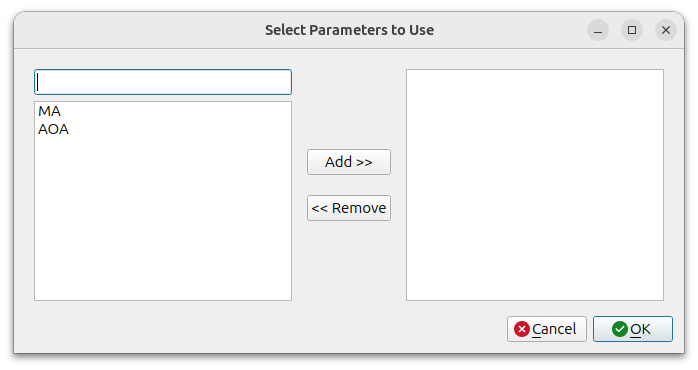Click the red X icon on Cancel
This screenshot has width=698, height=370.
tap(522, 329)
